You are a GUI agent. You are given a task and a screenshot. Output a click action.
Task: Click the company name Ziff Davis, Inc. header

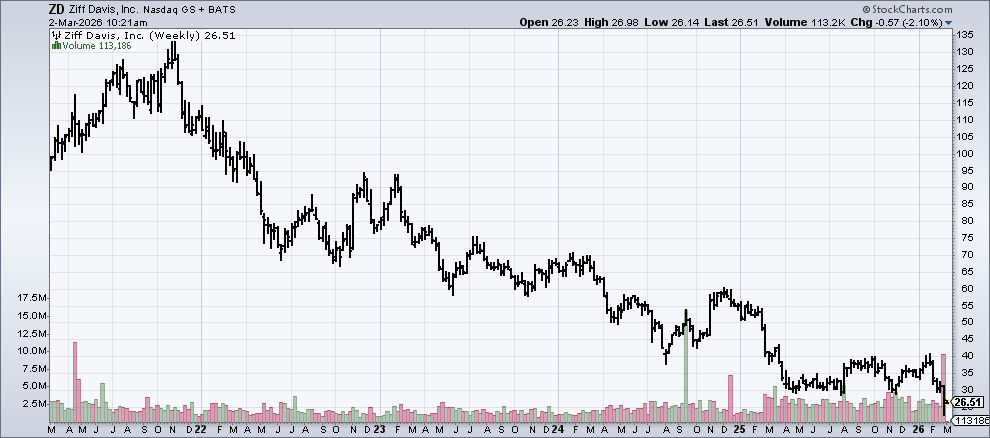coord(103,9)
